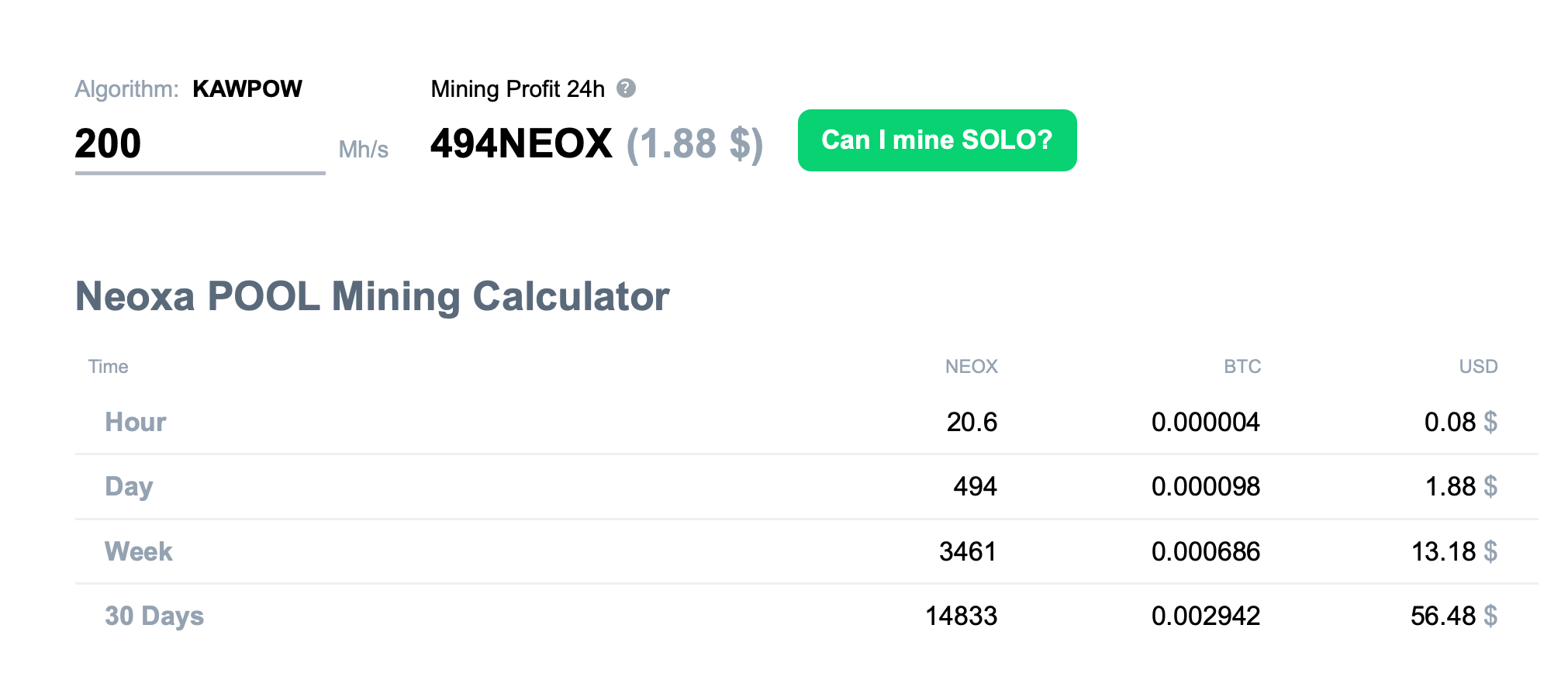Click the hashrate input field showing 200
1568x687 pixels.
click(x=199, y=144)
